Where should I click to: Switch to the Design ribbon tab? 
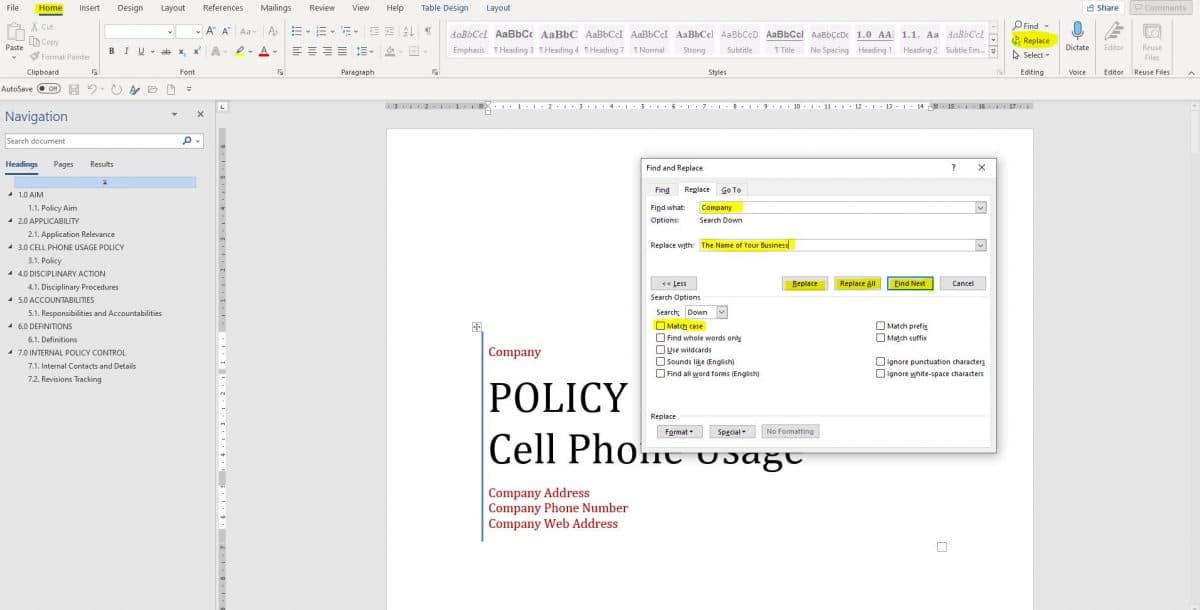[x=129, y=8]
